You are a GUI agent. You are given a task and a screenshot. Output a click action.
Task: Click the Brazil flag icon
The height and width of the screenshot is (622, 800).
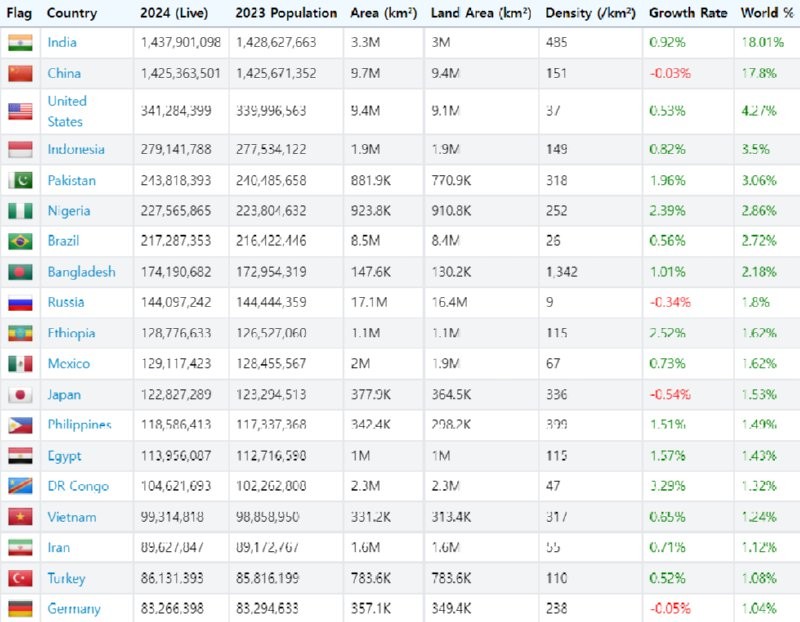[20, 241]
